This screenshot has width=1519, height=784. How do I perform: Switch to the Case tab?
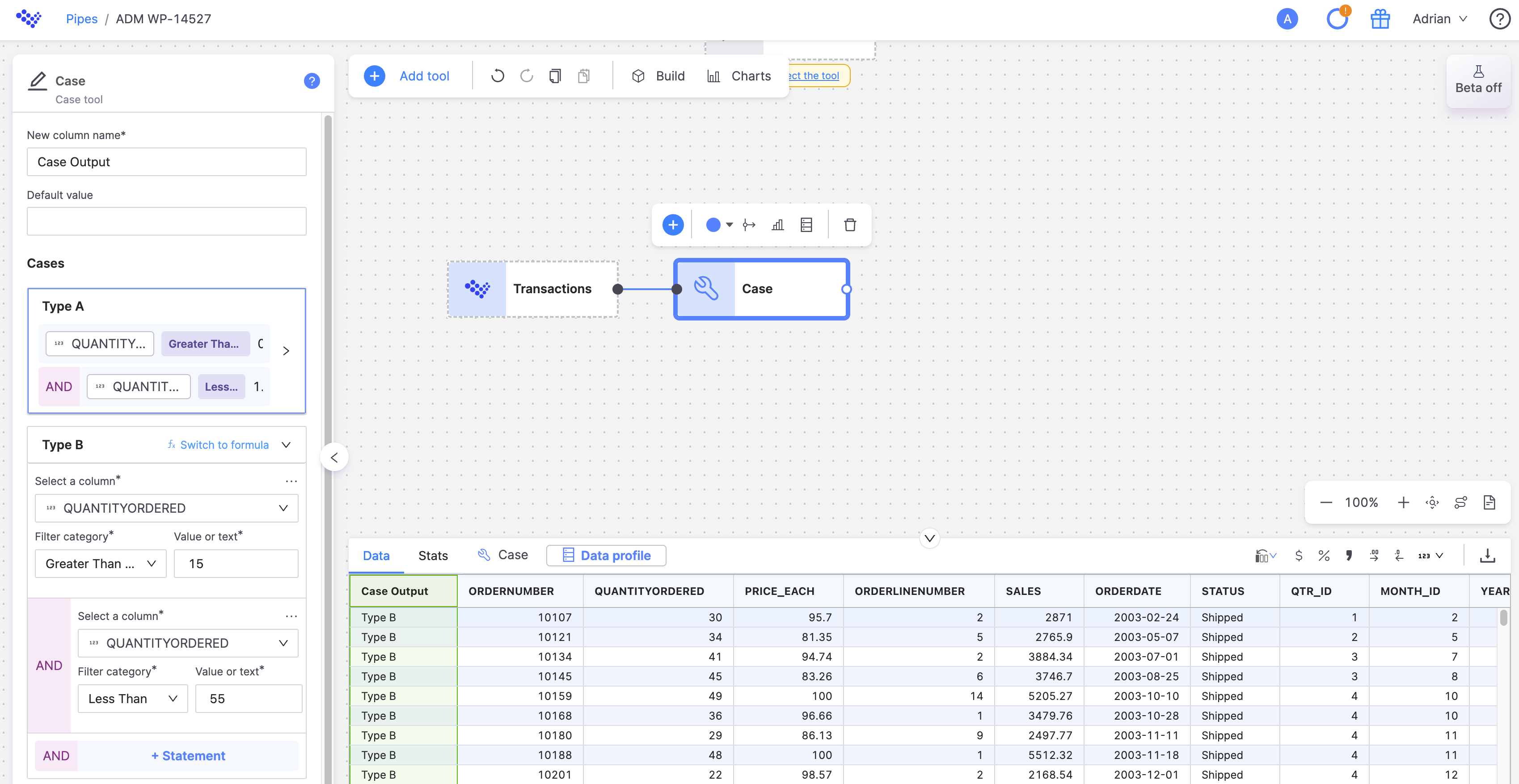[502, 555]
